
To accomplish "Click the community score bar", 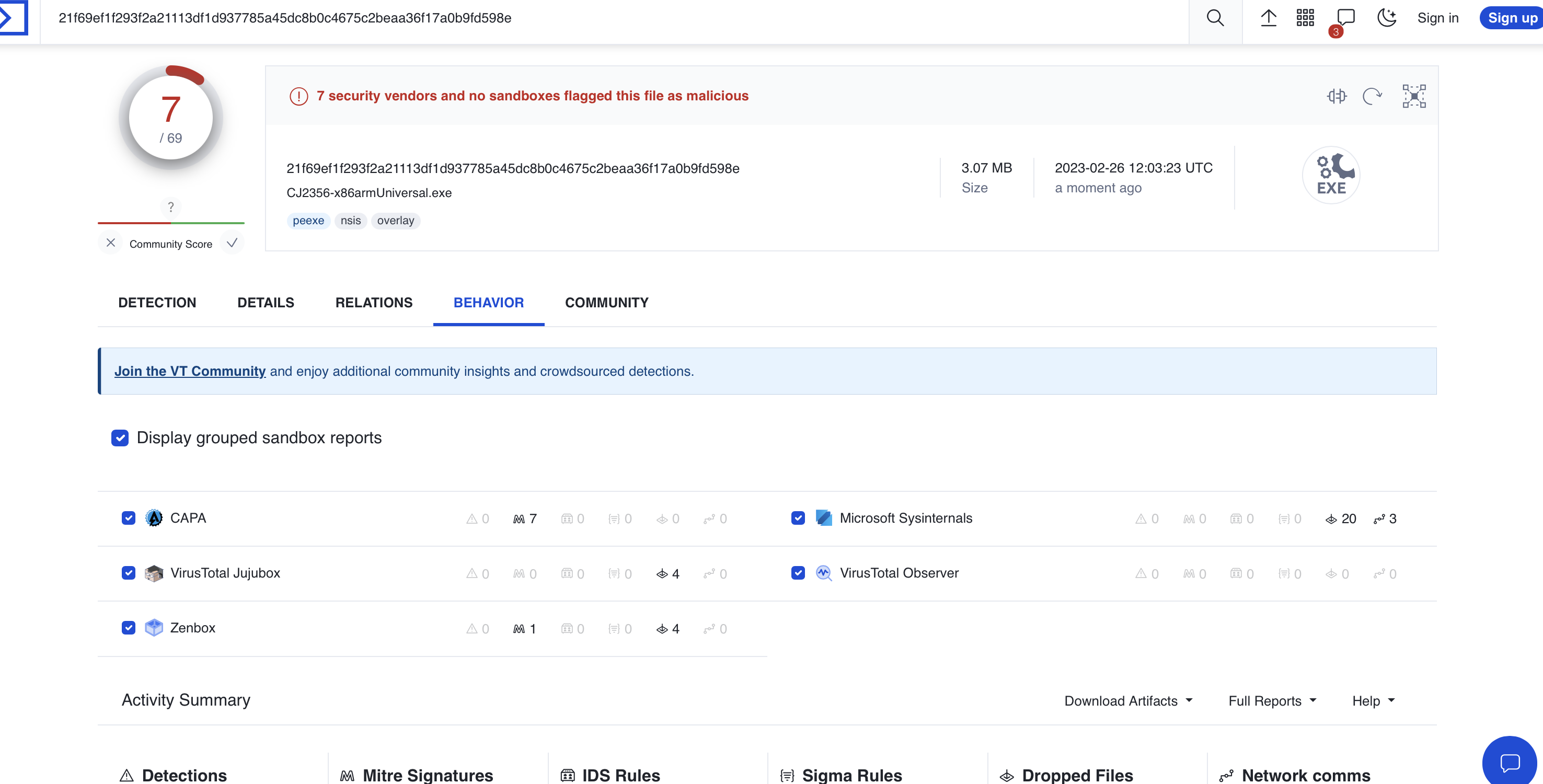I will [x=171, y=223].
